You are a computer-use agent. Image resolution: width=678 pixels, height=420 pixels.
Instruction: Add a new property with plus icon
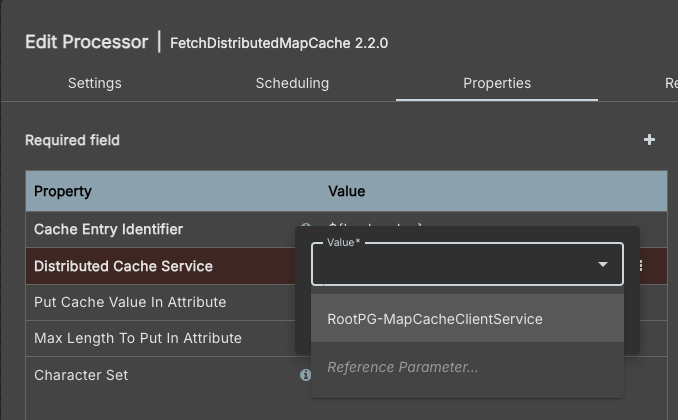point(649,140)
